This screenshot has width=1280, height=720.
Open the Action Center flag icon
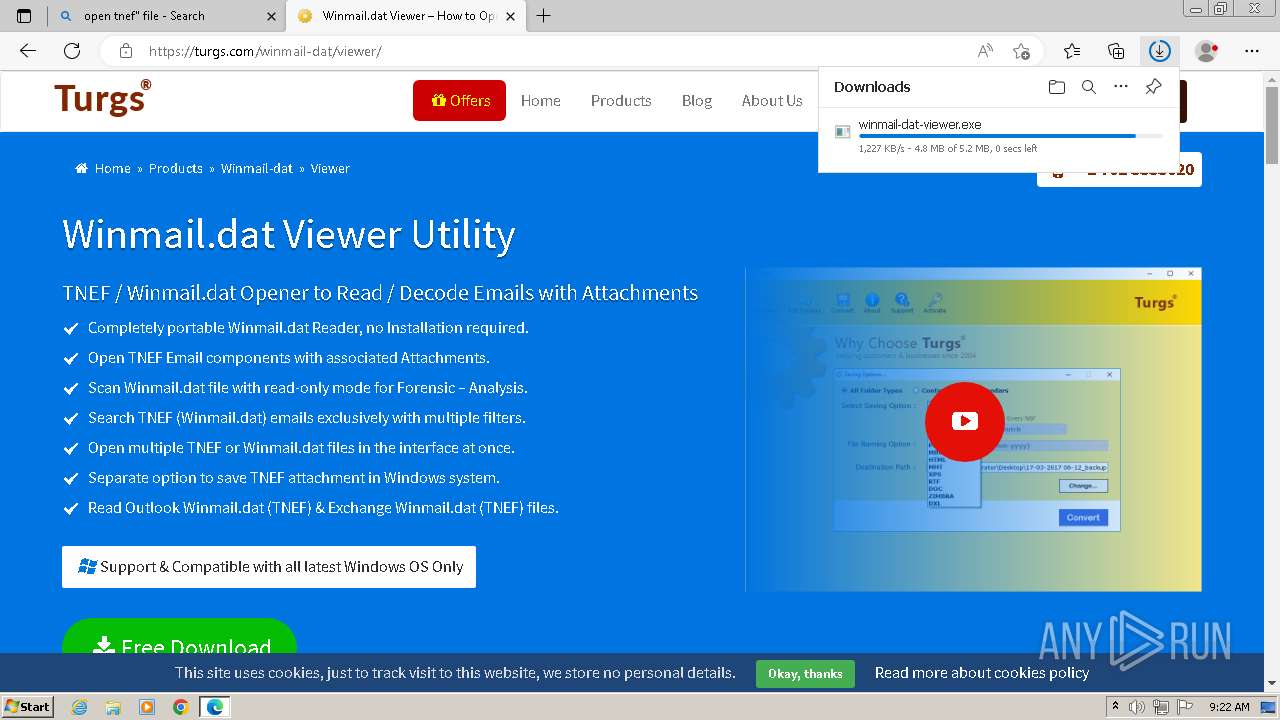point(1185,707)
